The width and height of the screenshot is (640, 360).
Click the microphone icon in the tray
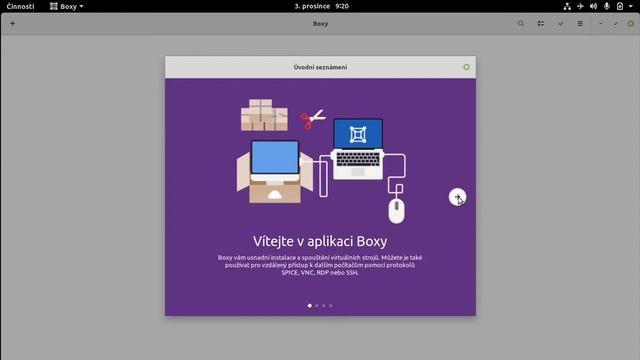607,6
